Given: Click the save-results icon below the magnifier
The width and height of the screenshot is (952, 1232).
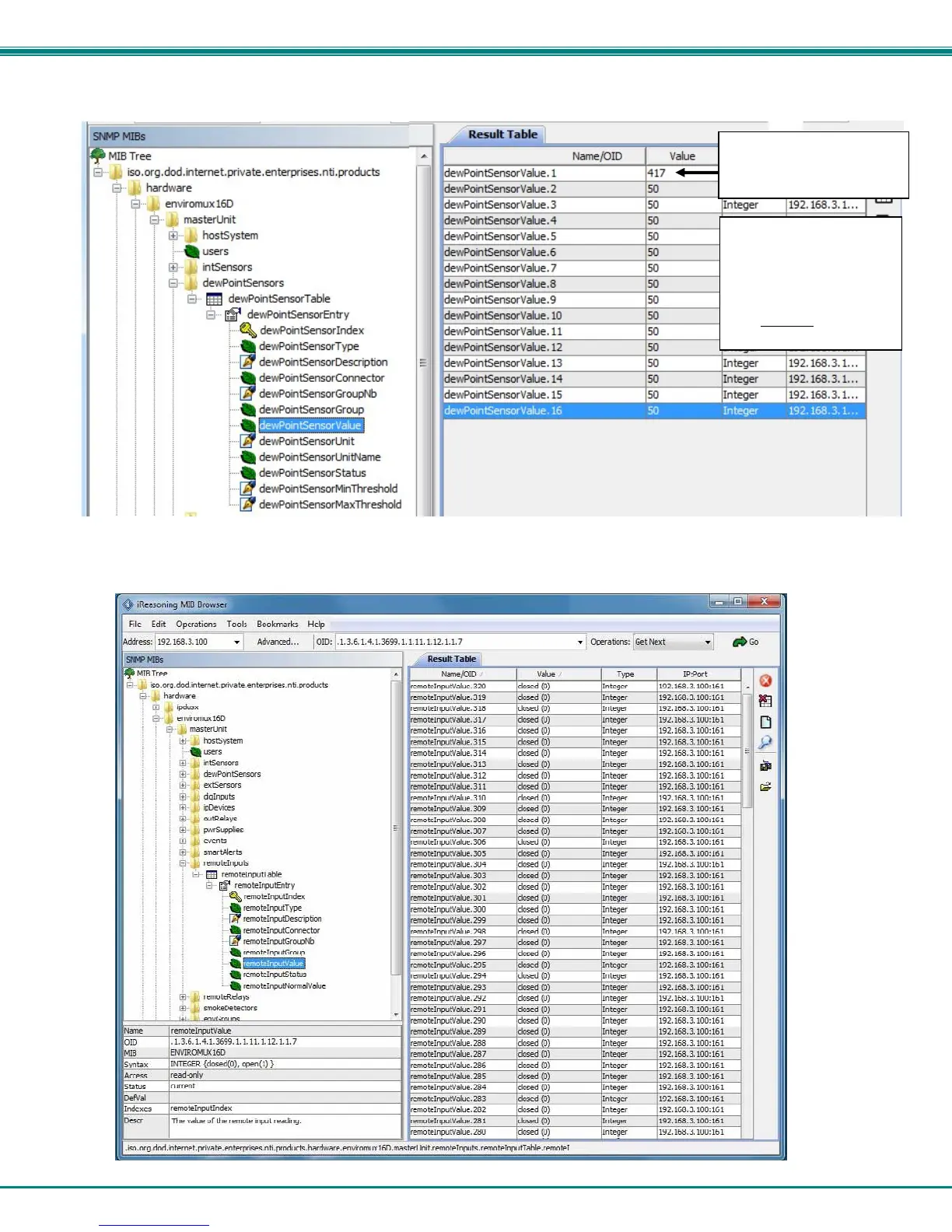Looking at the screenshot, I should click(765, 766).
